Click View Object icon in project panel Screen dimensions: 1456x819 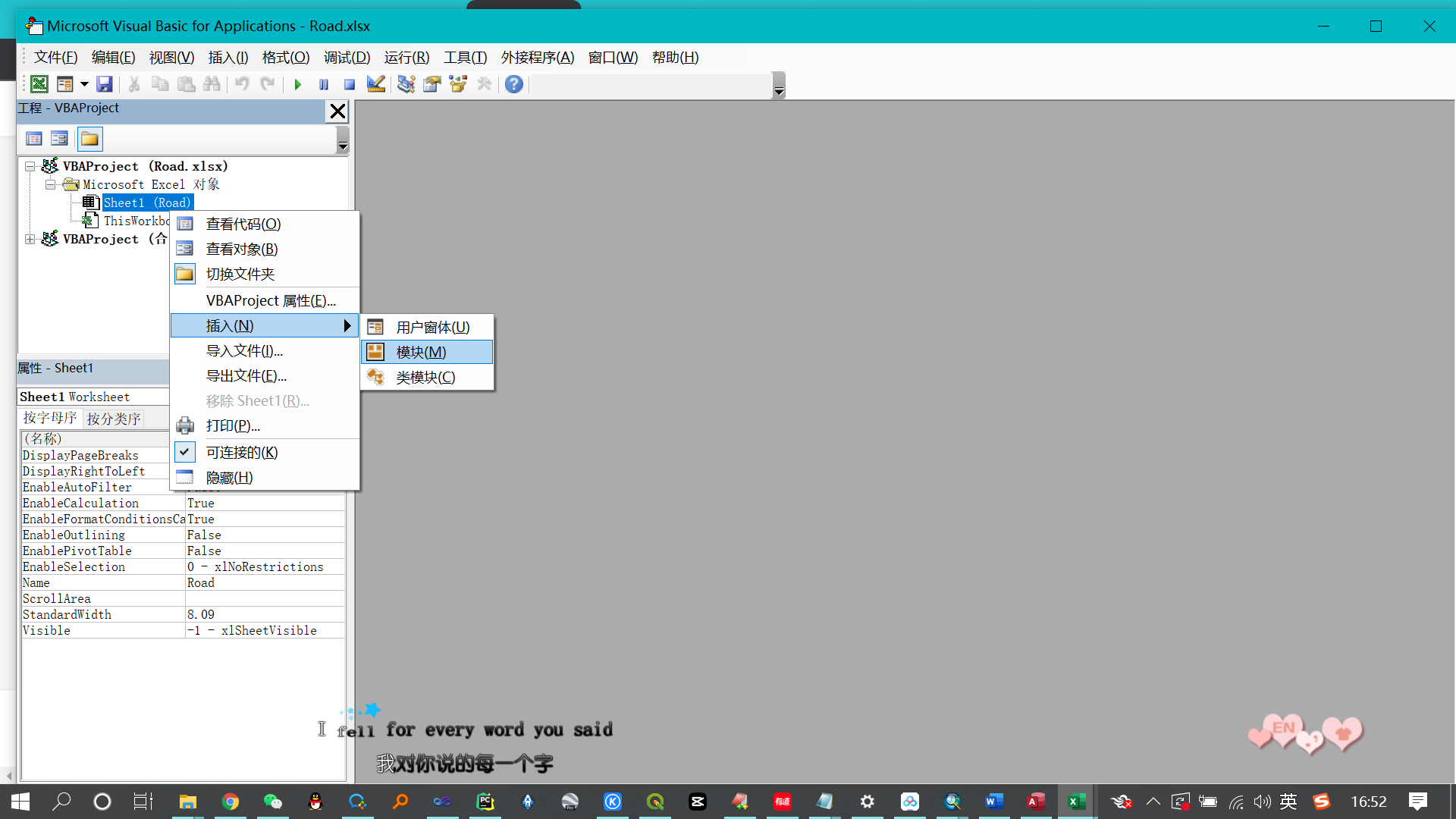coord(59,139)
